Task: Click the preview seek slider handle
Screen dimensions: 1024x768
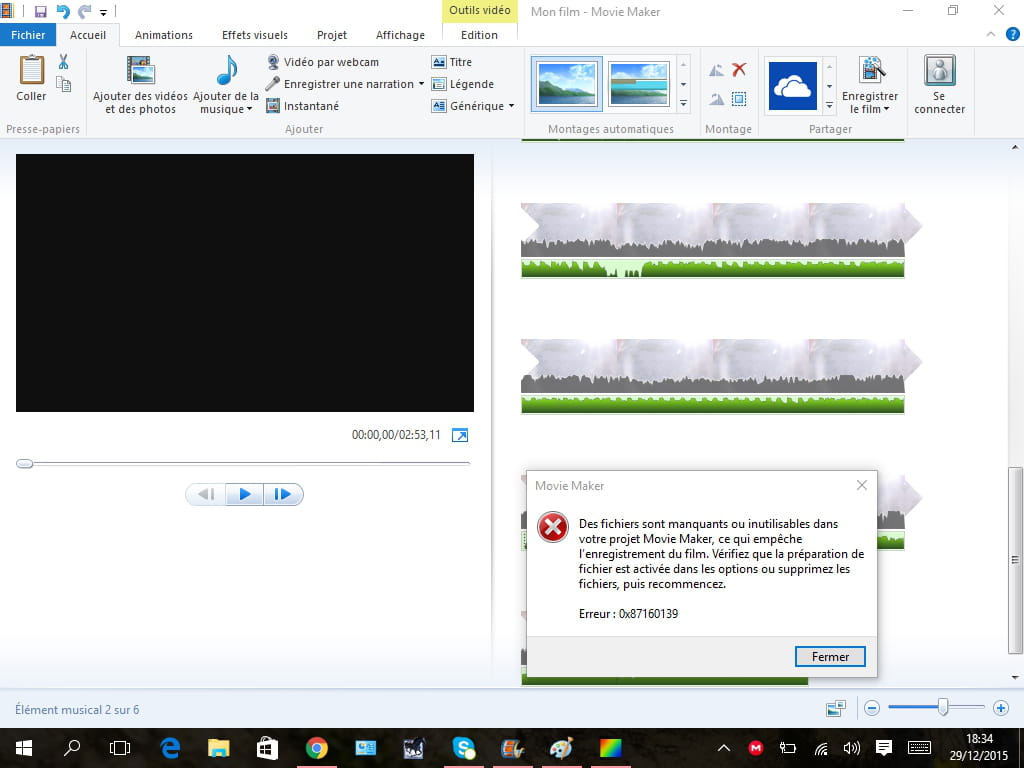Action: tap(25, 464)
